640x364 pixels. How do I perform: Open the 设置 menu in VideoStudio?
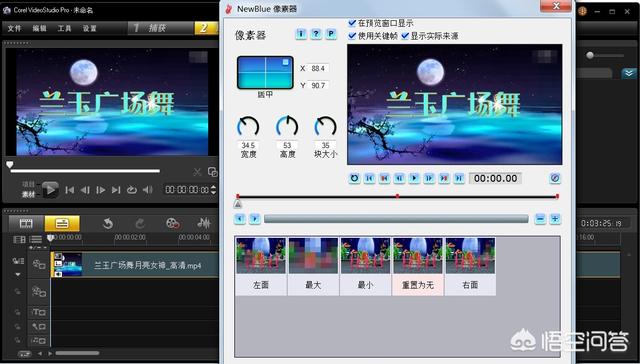[89, 28]
